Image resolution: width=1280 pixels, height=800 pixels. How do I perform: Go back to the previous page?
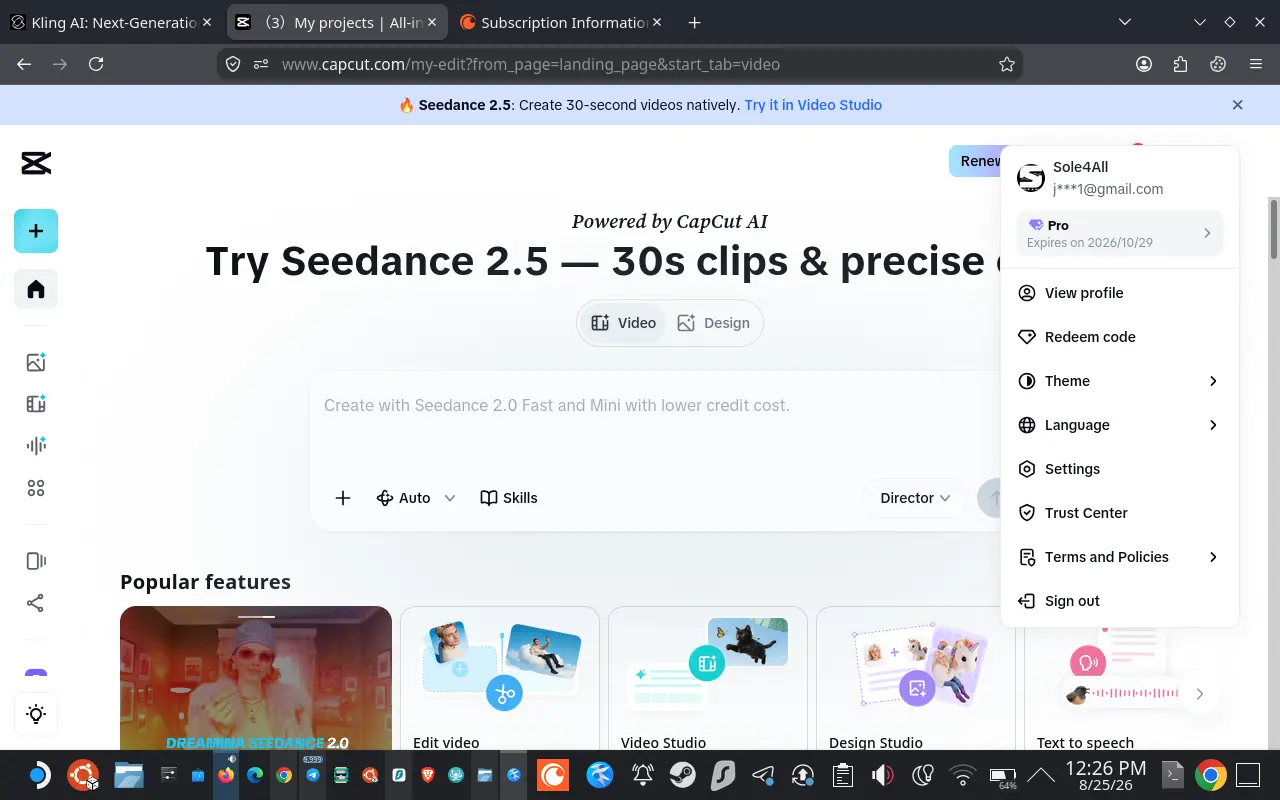[24, 64]
